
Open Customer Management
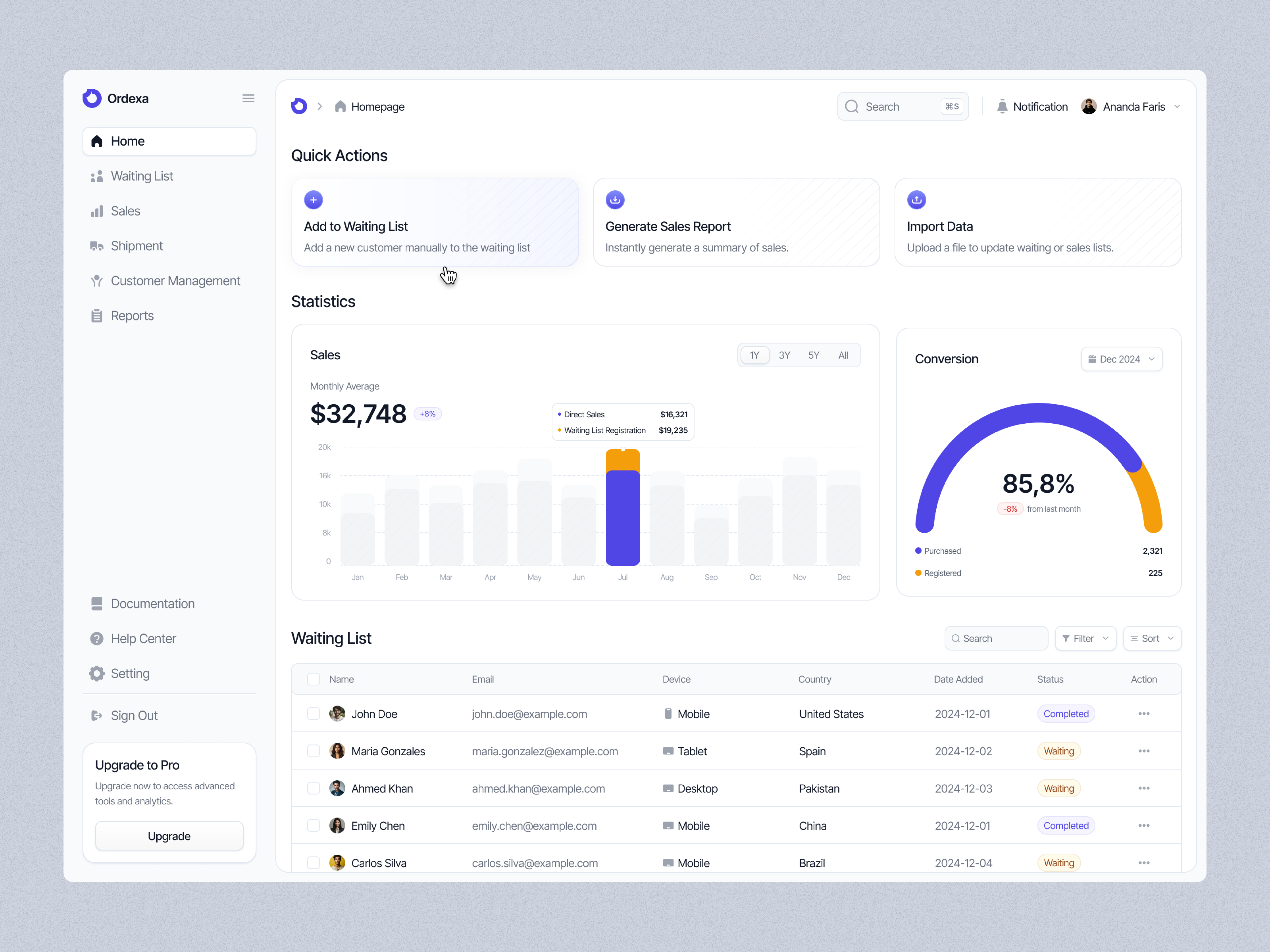(175, 281)
